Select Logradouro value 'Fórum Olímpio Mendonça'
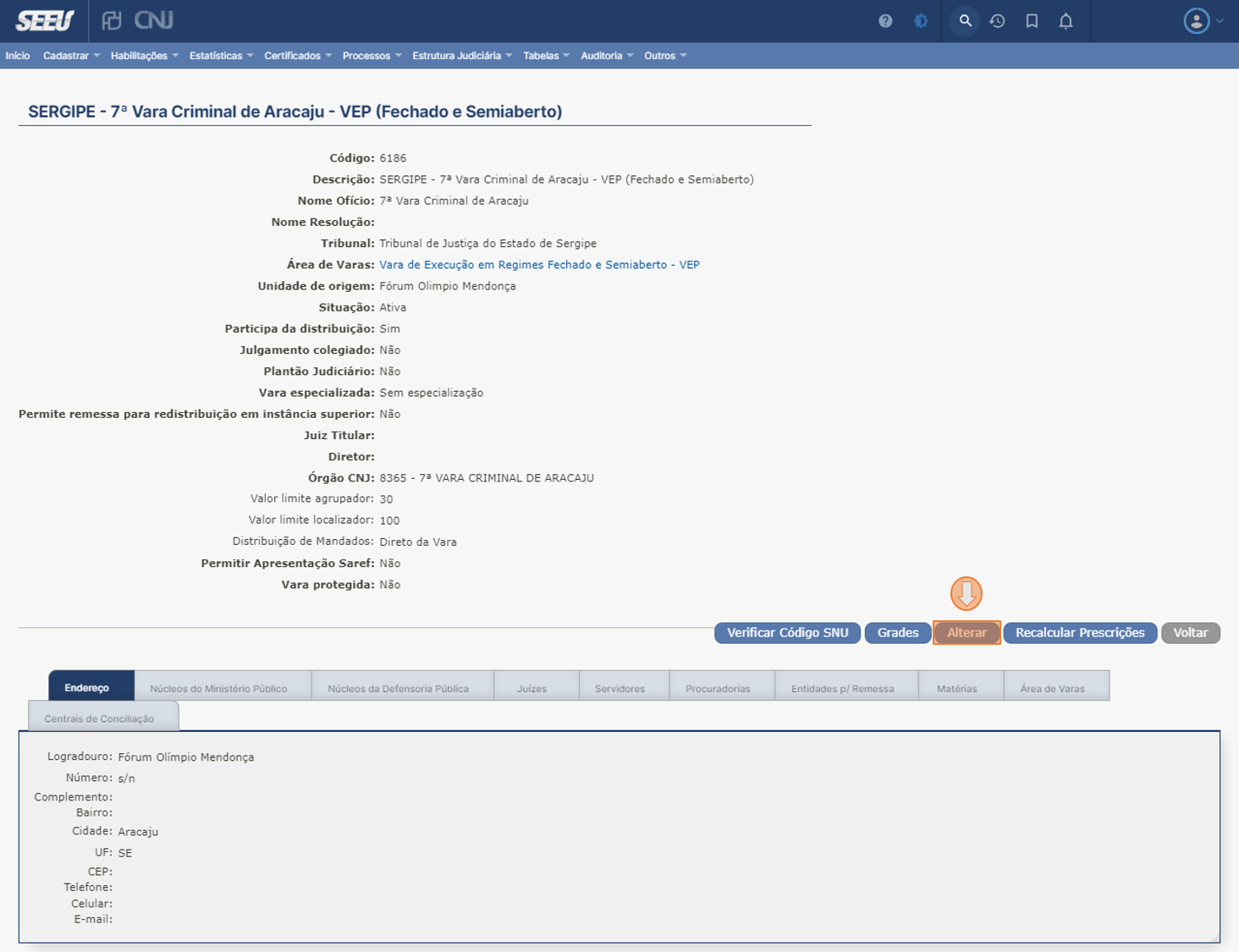Screen dimensions: 1239x952 pyautogui.click(x=186, y=757)
